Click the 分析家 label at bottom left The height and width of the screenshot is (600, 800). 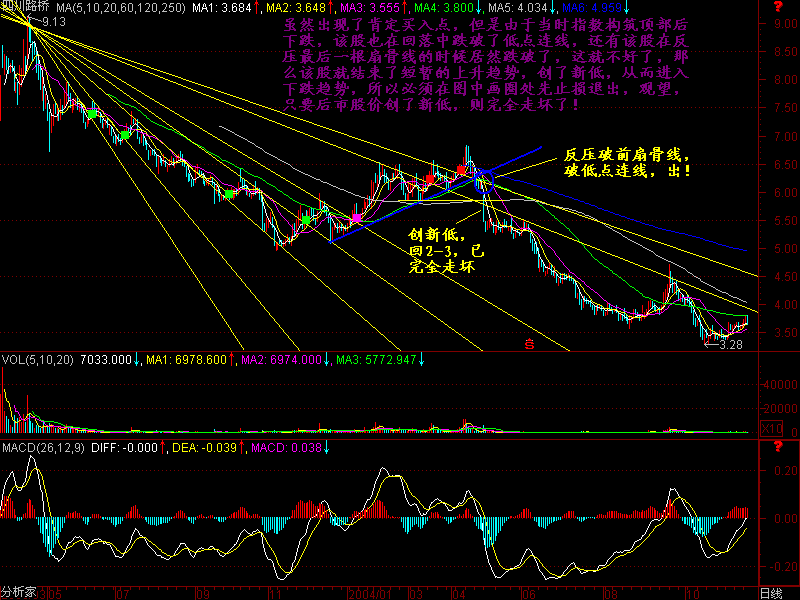(x=19, y=592)
